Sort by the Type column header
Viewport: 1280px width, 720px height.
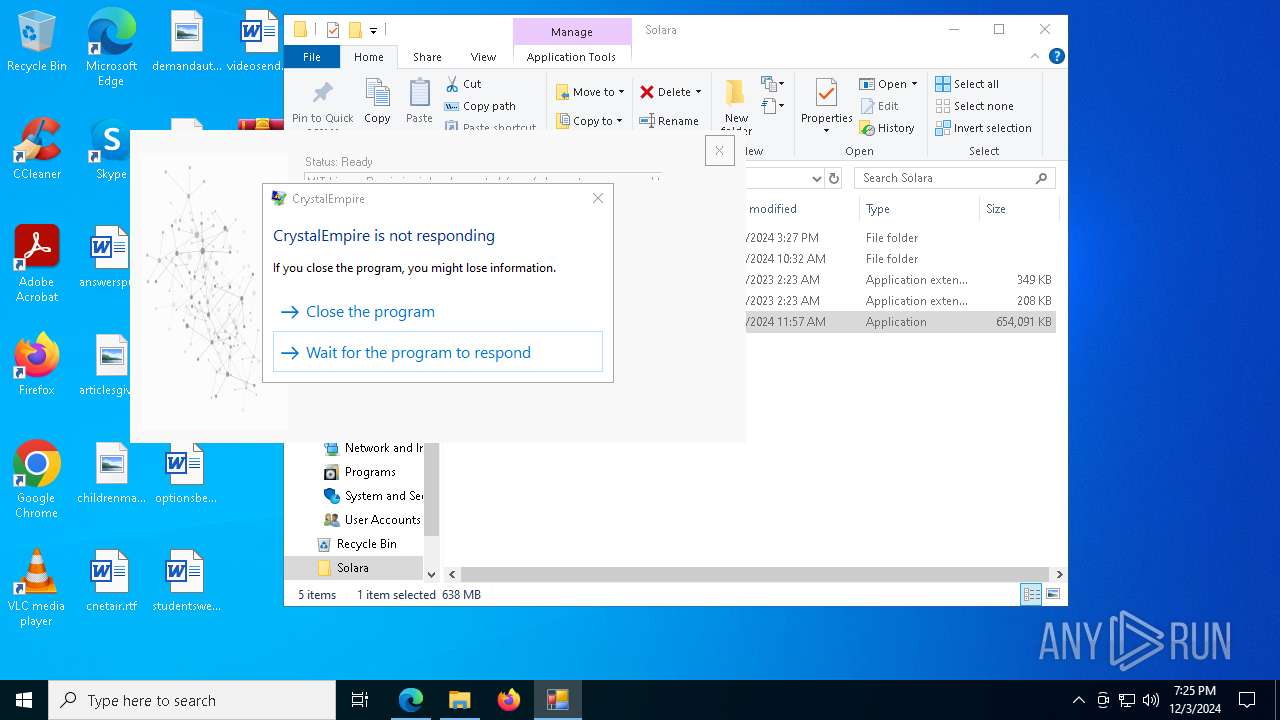[x=918, y=209]
